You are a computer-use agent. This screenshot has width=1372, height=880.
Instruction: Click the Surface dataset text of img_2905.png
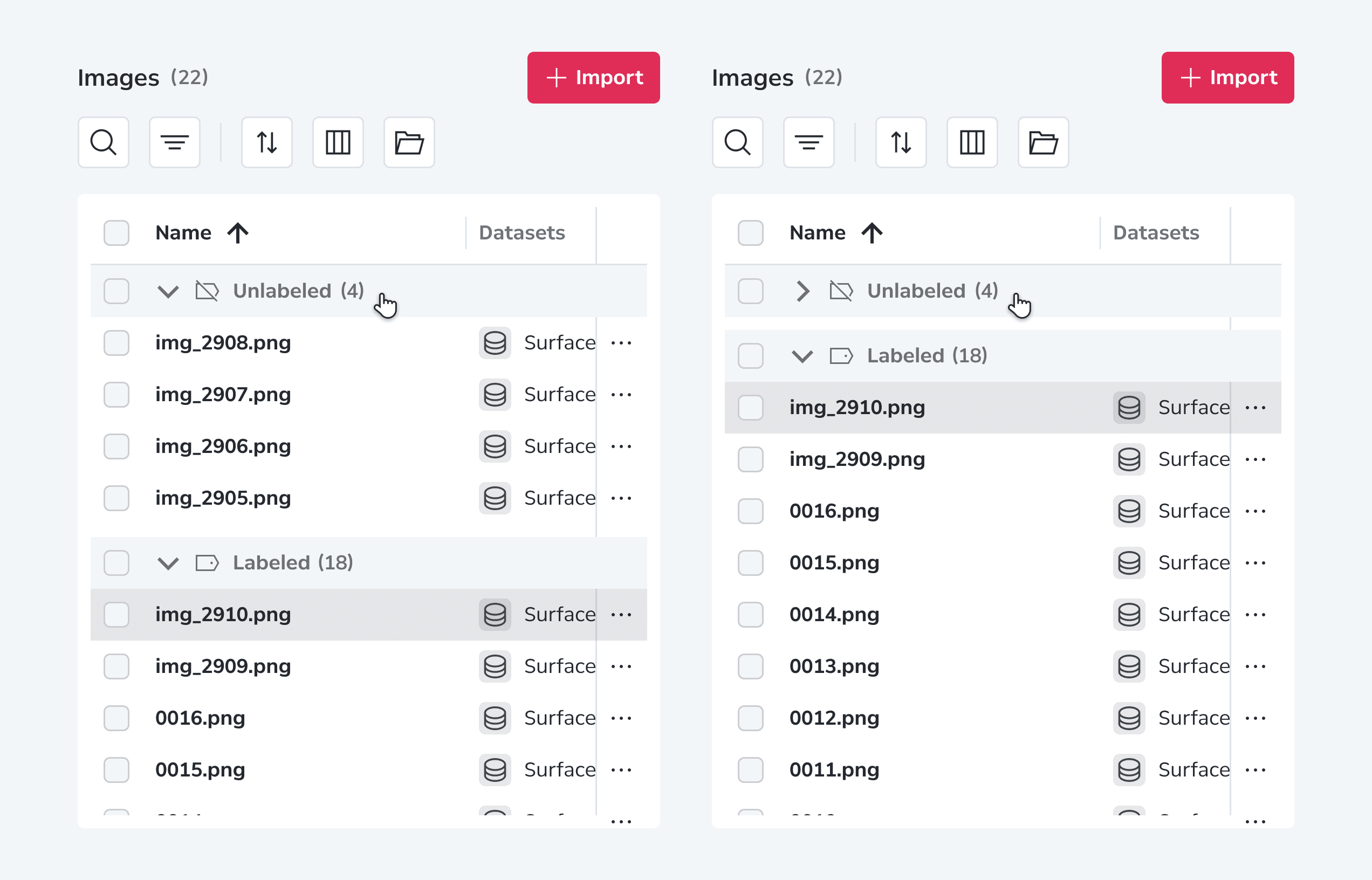(x=560, y=498)
